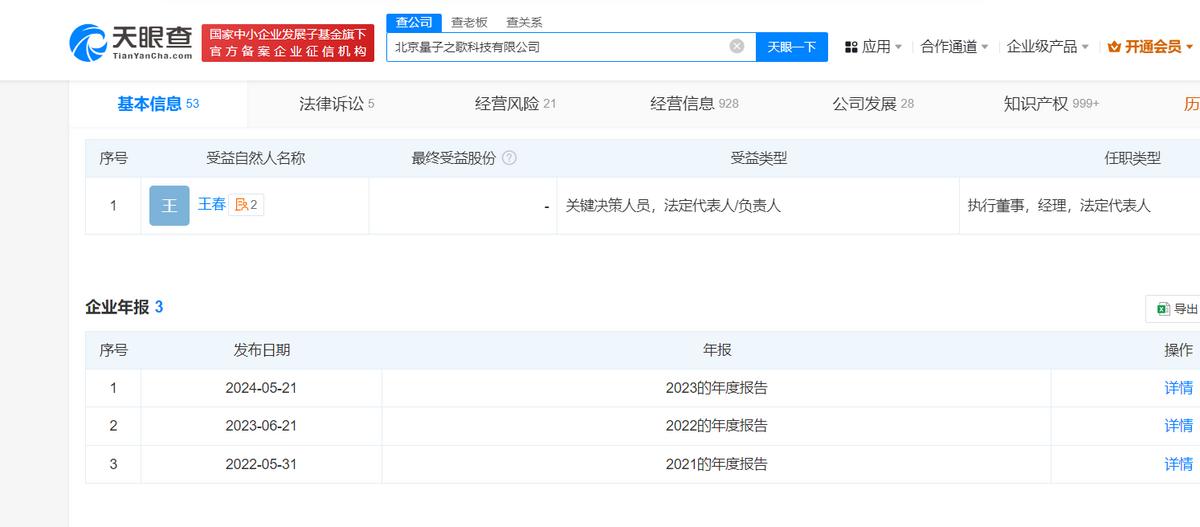Image resolution: width=1200 pixels, height=527 pixels.
Task: Open the Tianyancha logo homepage
Action: [x=131, y=42]
